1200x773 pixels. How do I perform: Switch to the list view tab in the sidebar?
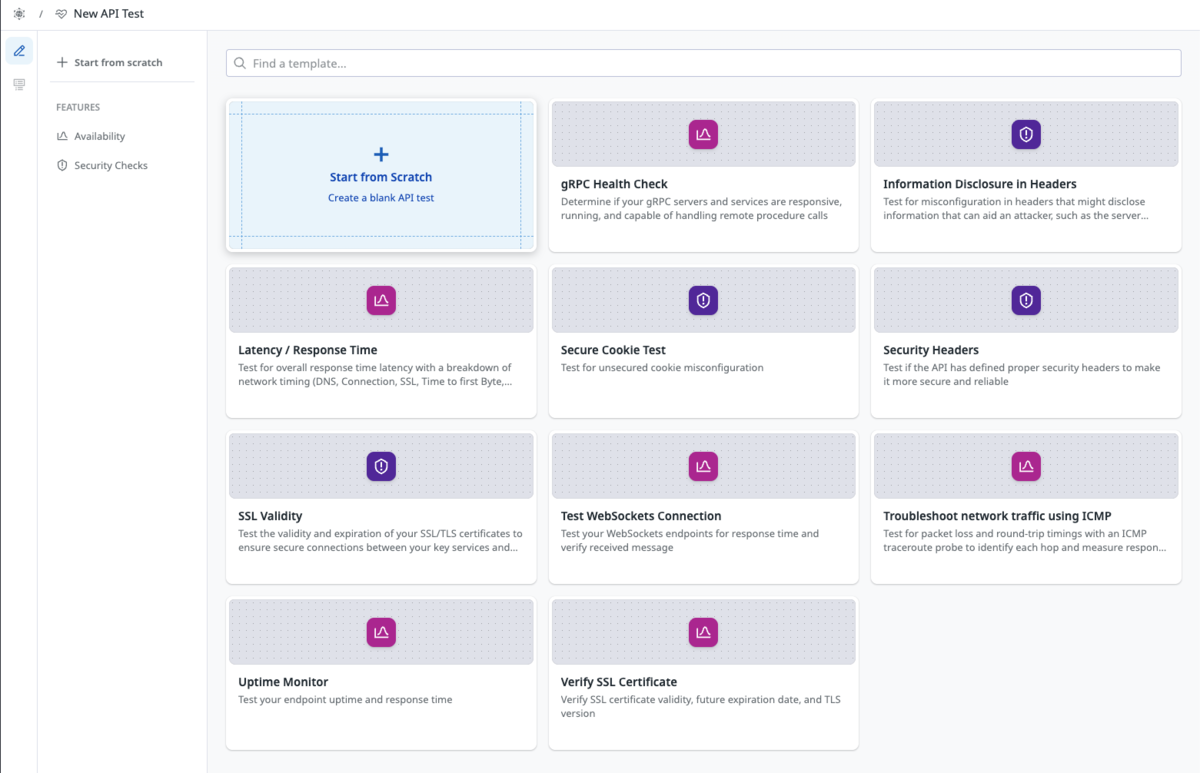click(x=19, y=83)
